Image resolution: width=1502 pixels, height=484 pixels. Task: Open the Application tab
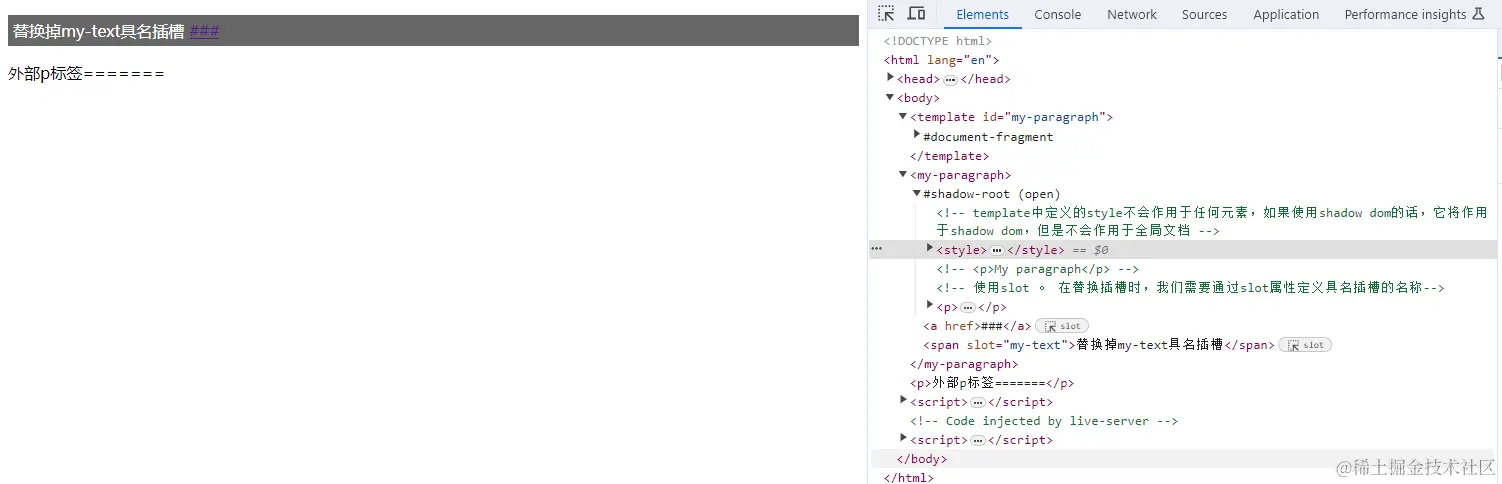point(1286,14)
